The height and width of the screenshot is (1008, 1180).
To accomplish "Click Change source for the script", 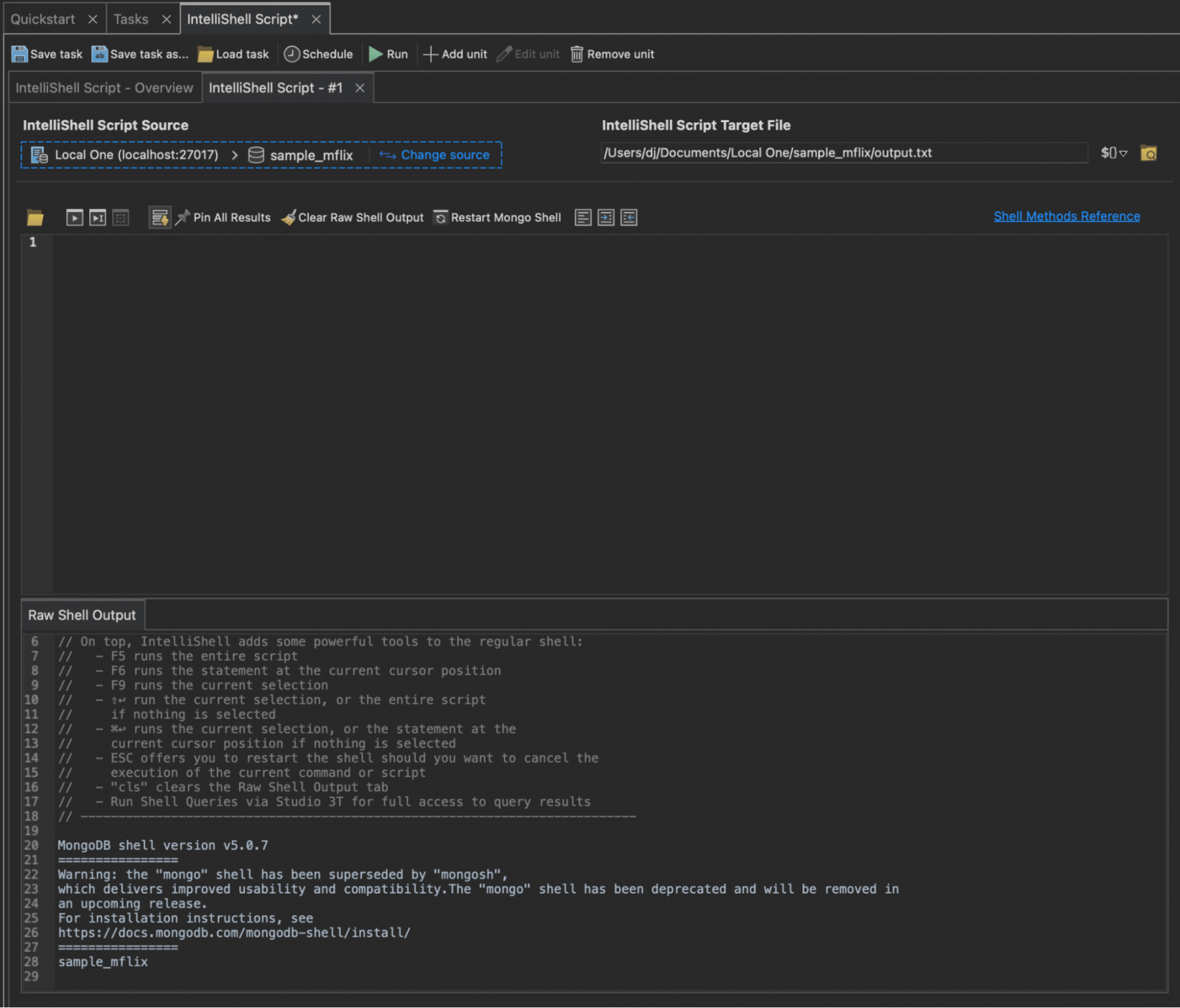I will (435, 154).
